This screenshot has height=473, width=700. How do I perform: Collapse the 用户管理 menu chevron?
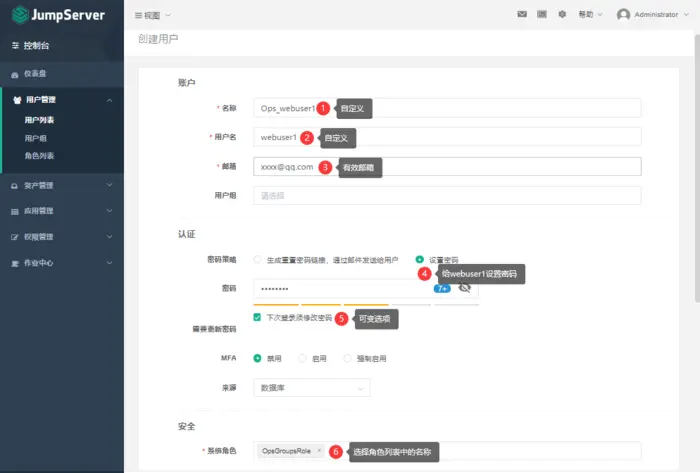click(x=109, y=100)
